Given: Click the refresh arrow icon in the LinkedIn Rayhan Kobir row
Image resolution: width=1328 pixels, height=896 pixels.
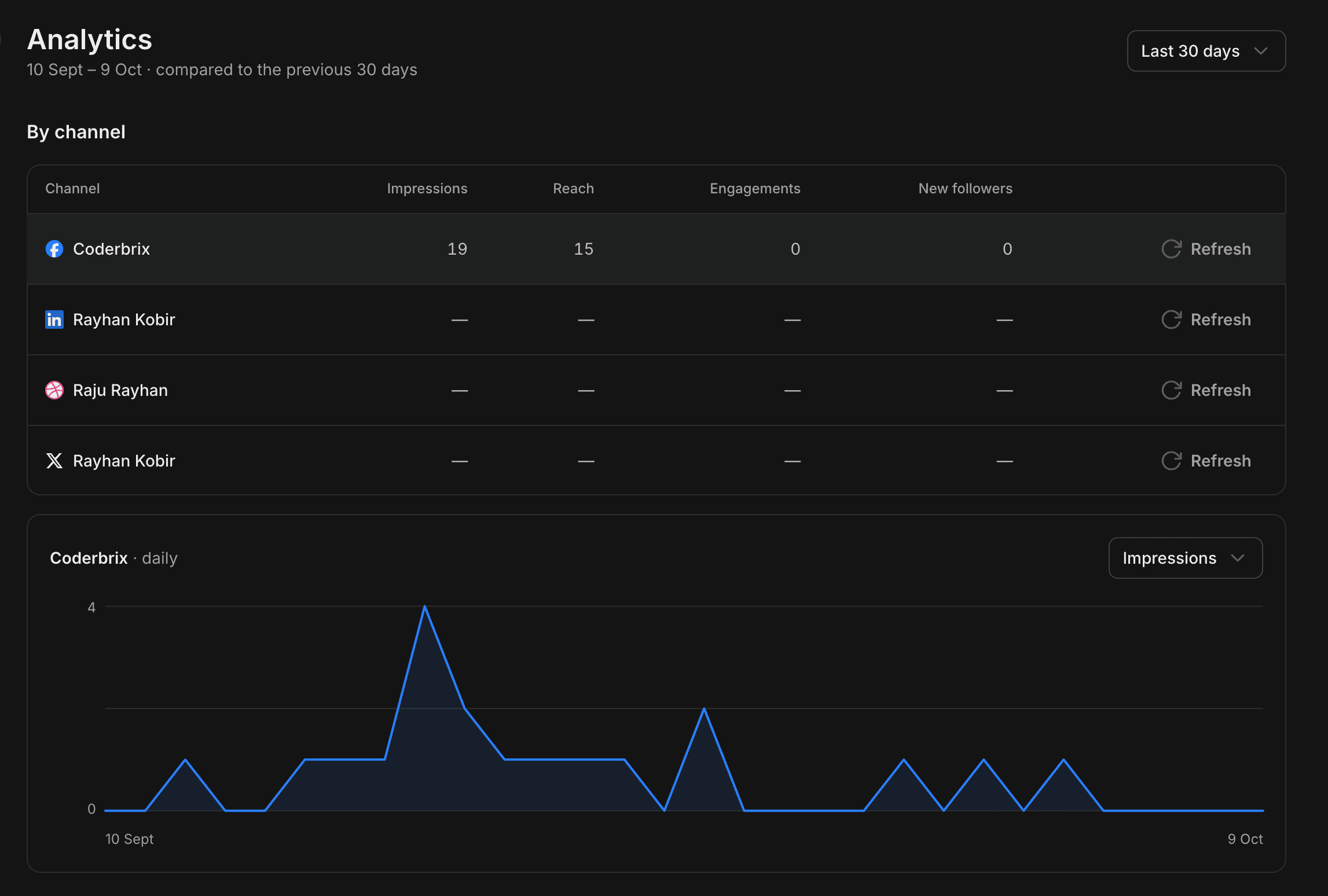Looking at the screenshot, I should (1171, 320).
